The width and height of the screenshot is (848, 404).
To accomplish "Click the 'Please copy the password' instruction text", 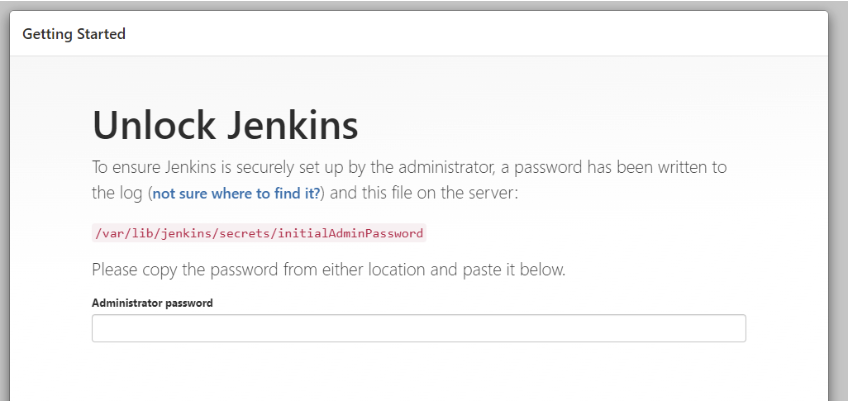I will tap(328, 269).
